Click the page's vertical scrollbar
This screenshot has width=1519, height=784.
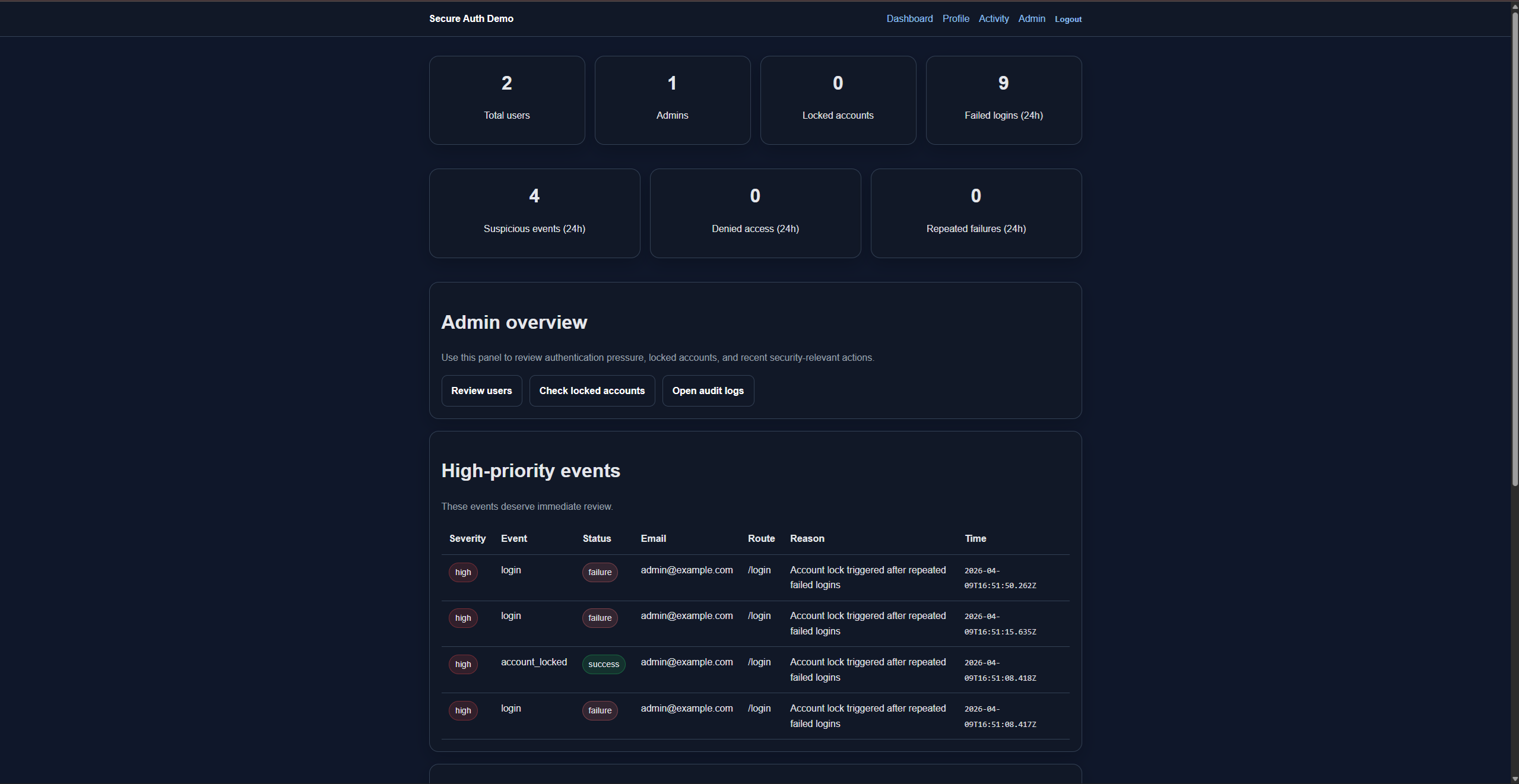click(1514, 249)
